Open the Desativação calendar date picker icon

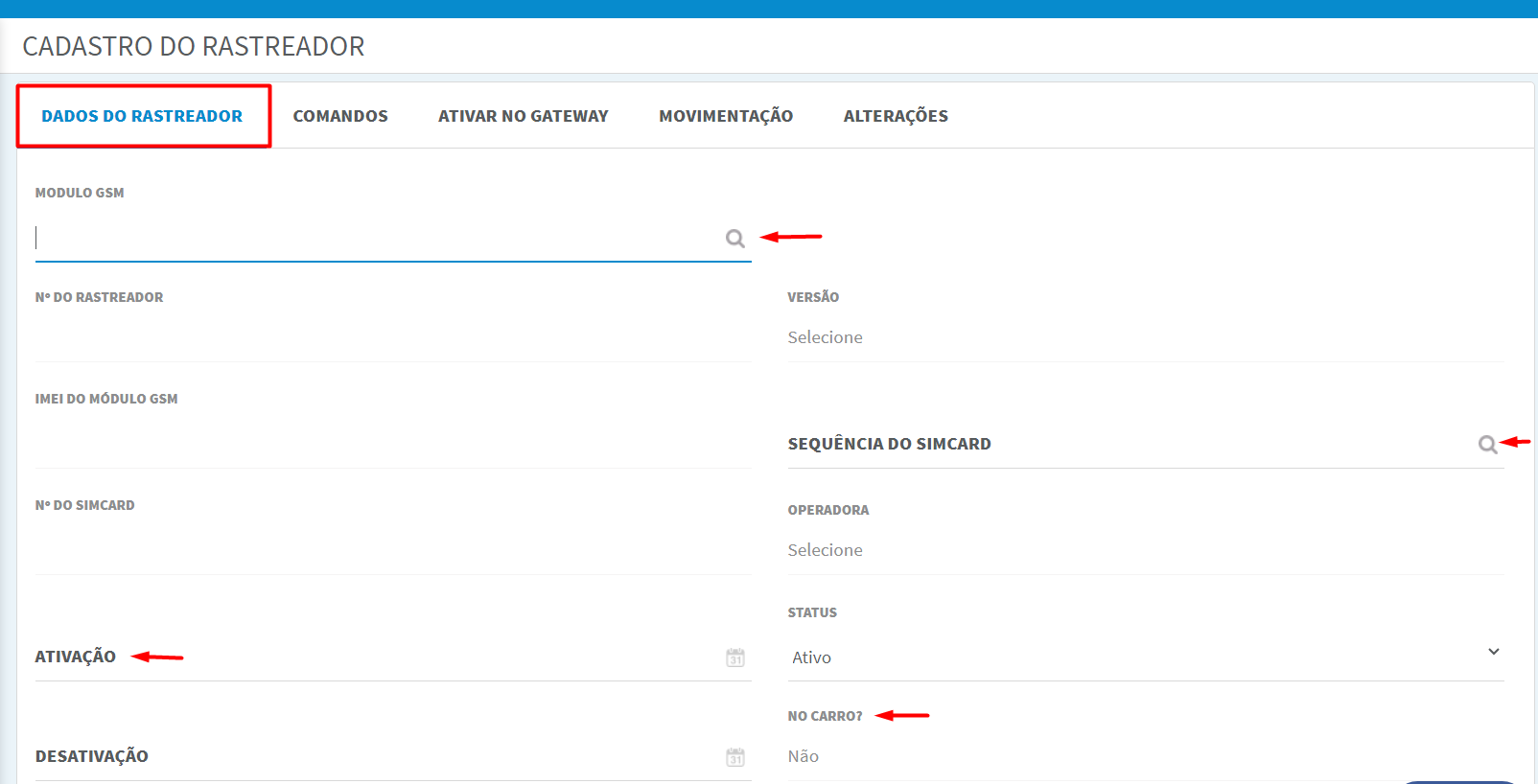[735, 757]
